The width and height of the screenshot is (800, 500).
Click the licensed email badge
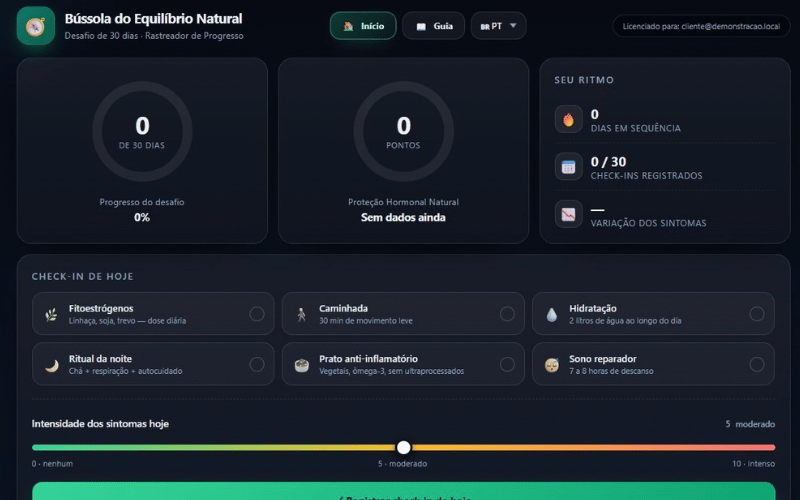[x=702, y=26]
